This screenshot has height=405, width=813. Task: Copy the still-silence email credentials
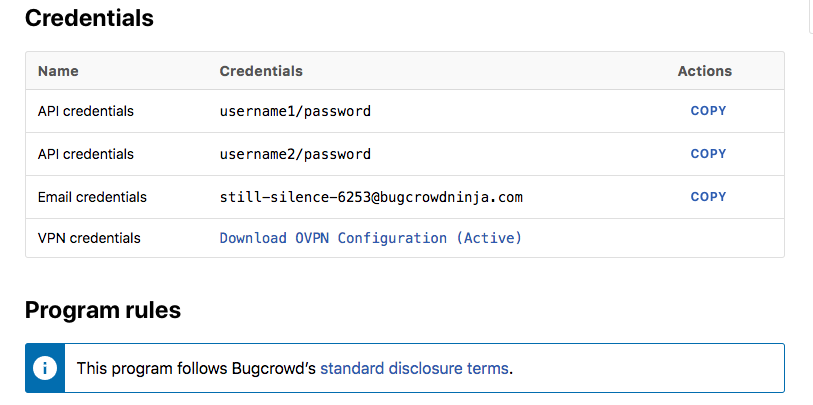(708, 197)
